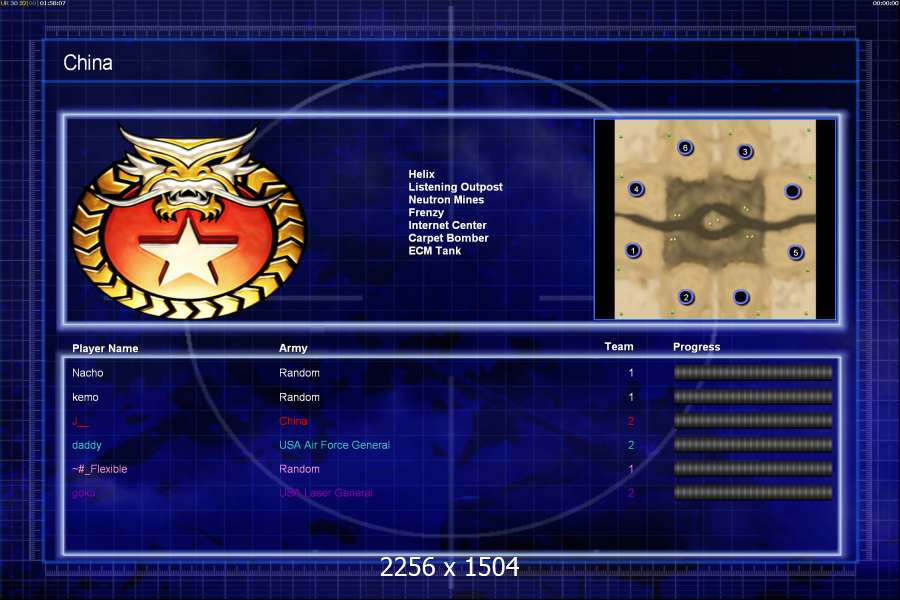
Task: Click the China faction title
Action: click(x=88, y=63)
